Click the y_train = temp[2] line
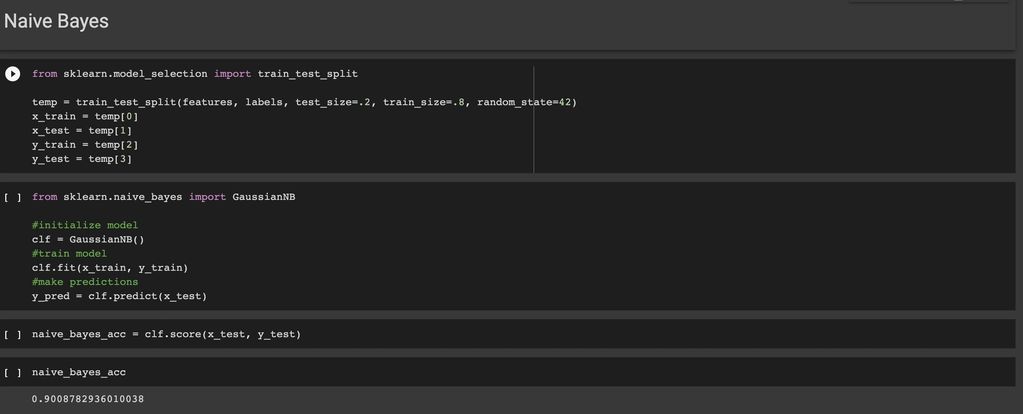Image resolution: width=1023 pixels, height=414 pixels. point(81,145)
